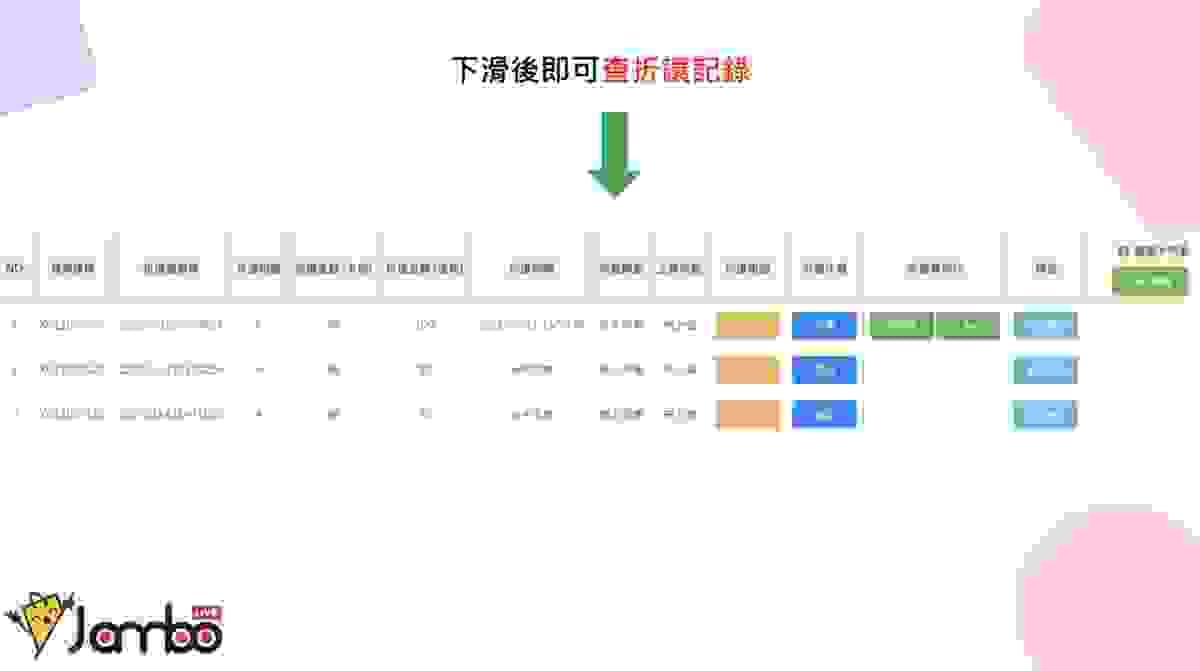
Task: Click the dark blue button in the third row
Action: coord(824,414)
